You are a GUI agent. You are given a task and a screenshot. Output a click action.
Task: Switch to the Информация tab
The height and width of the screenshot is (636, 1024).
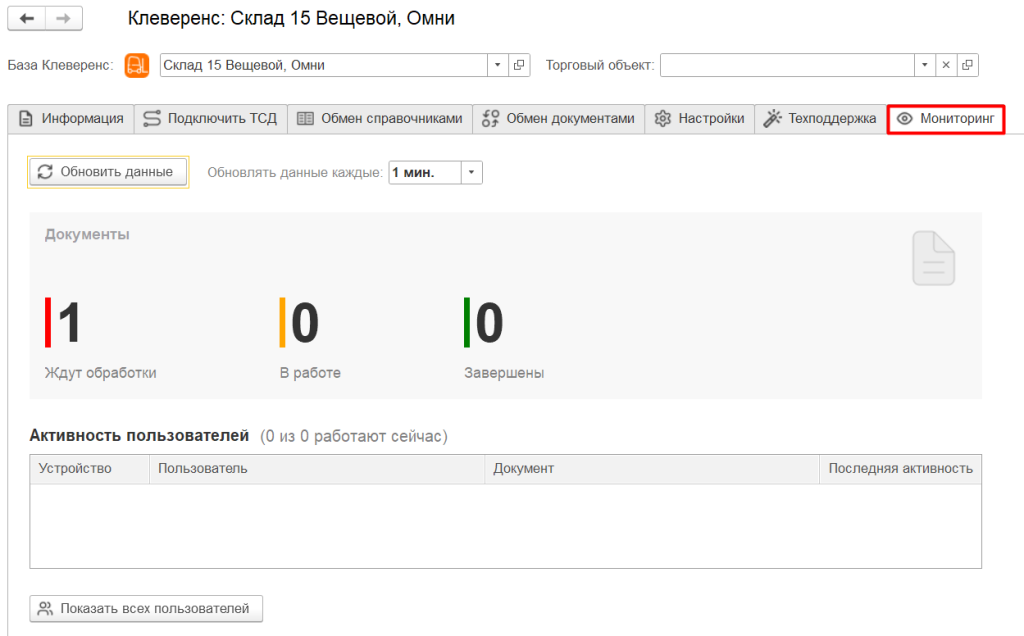pos(71,118)
